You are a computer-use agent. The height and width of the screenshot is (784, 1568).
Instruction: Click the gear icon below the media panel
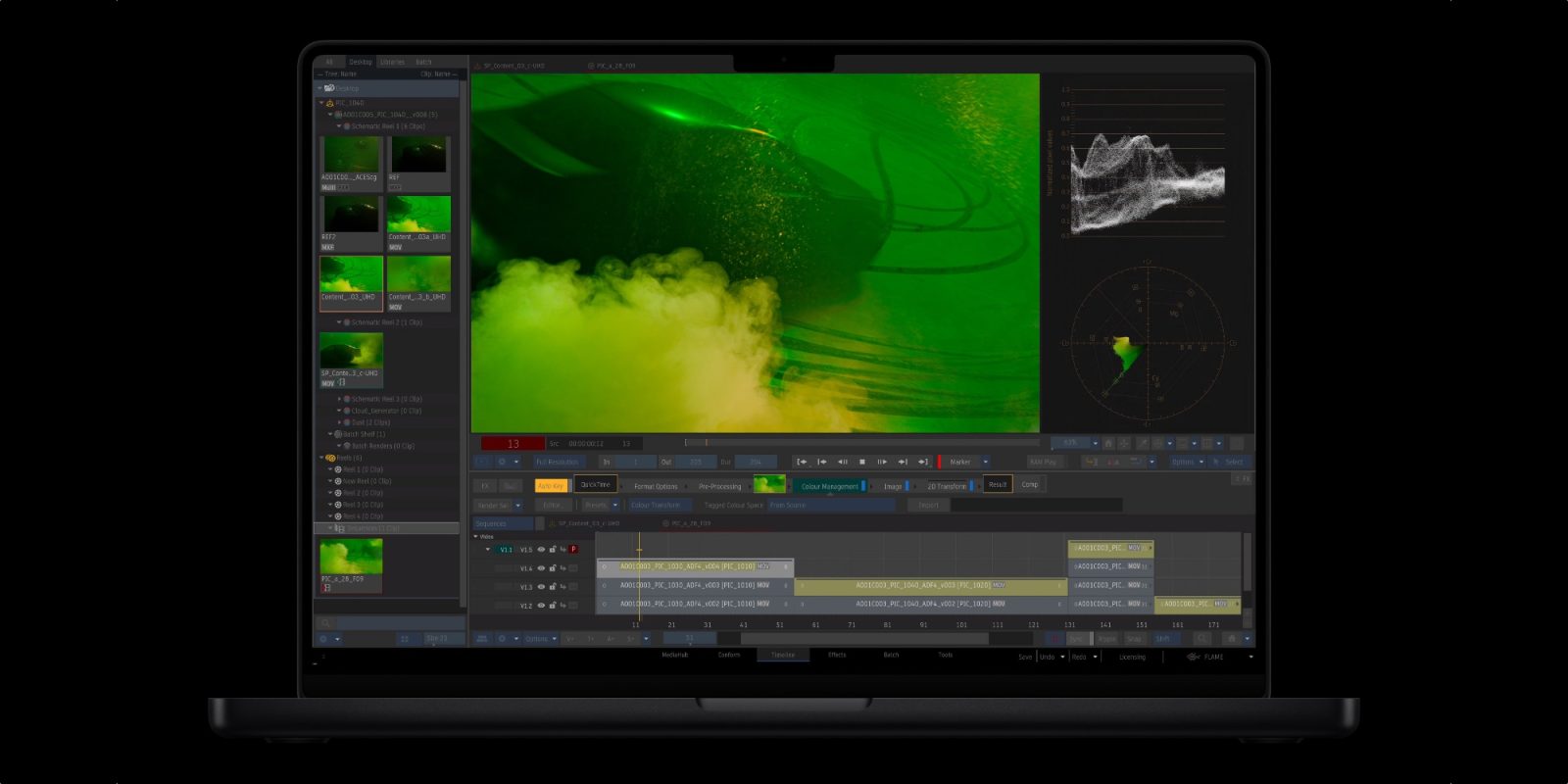point(323,639)
